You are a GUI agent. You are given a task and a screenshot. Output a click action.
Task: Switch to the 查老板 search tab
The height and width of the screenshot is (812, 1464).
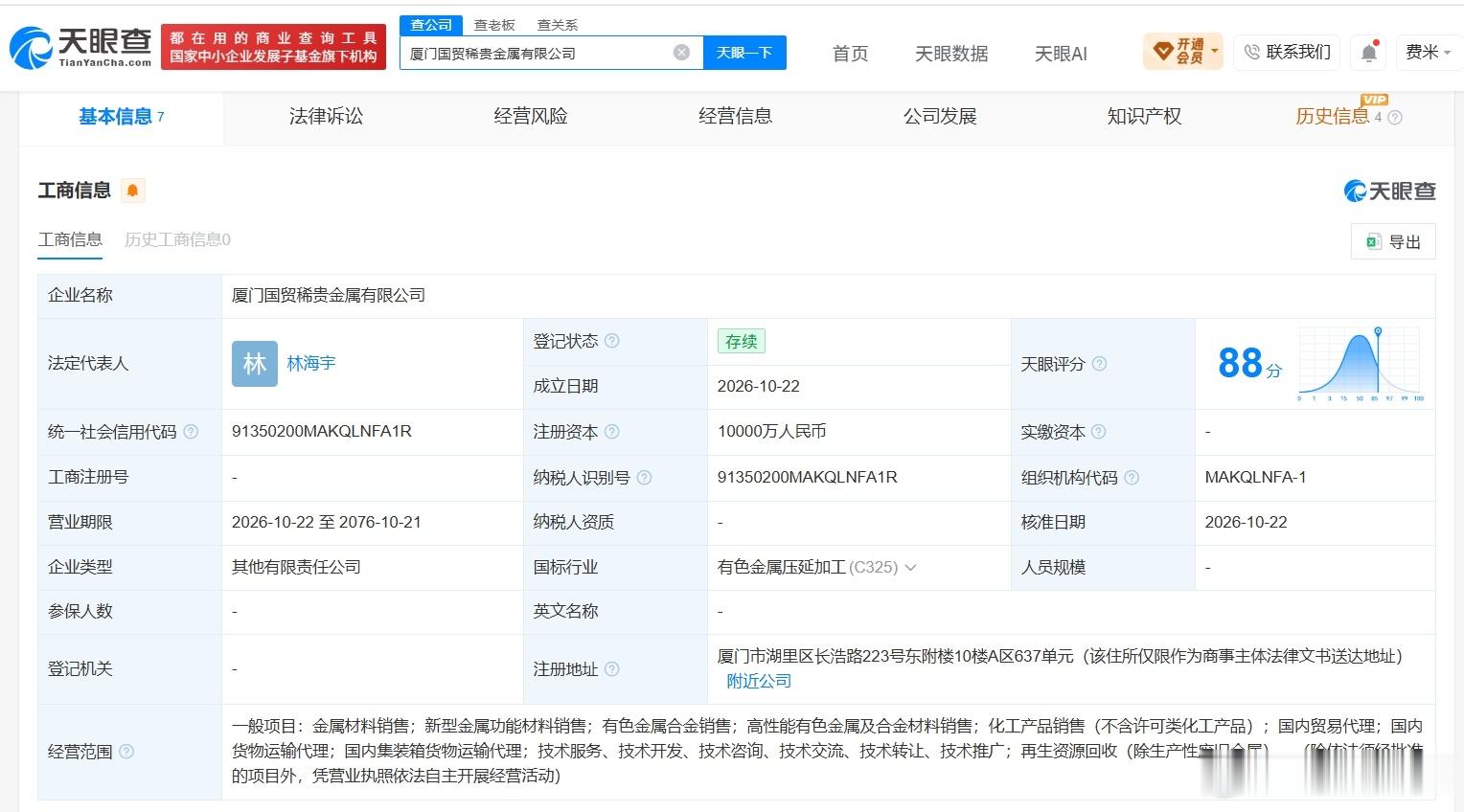(494, 25)
